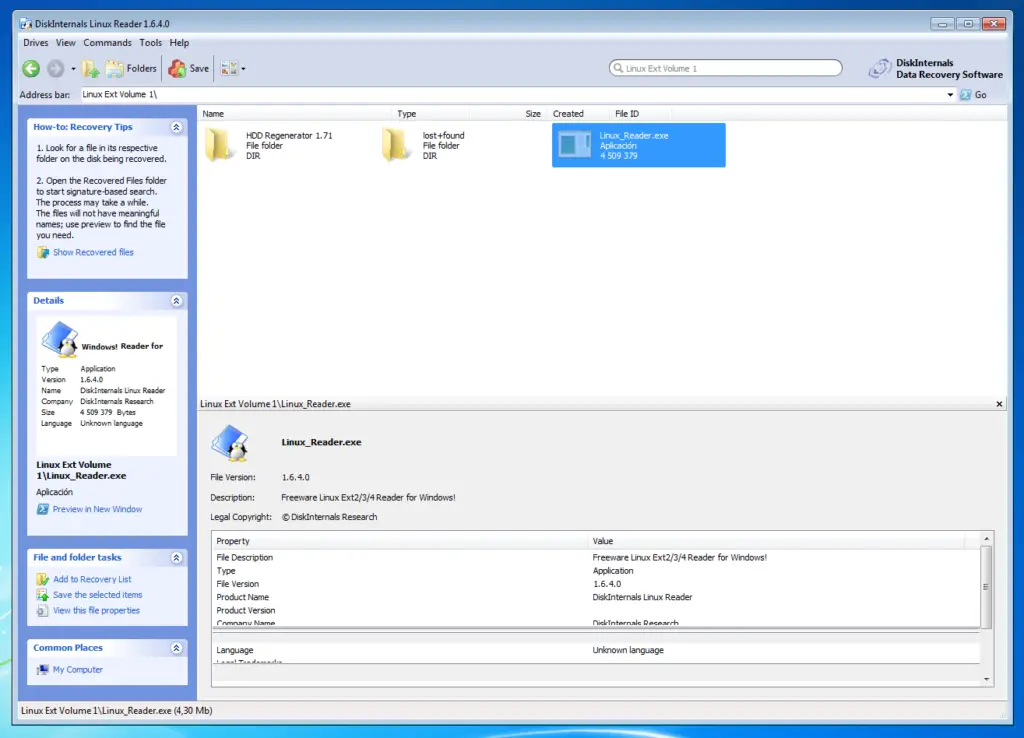This screenshot has width=1024, height=738.
Task: Click the DiskInternals Data Recovery Software logo
Action: tap(936, 69)
